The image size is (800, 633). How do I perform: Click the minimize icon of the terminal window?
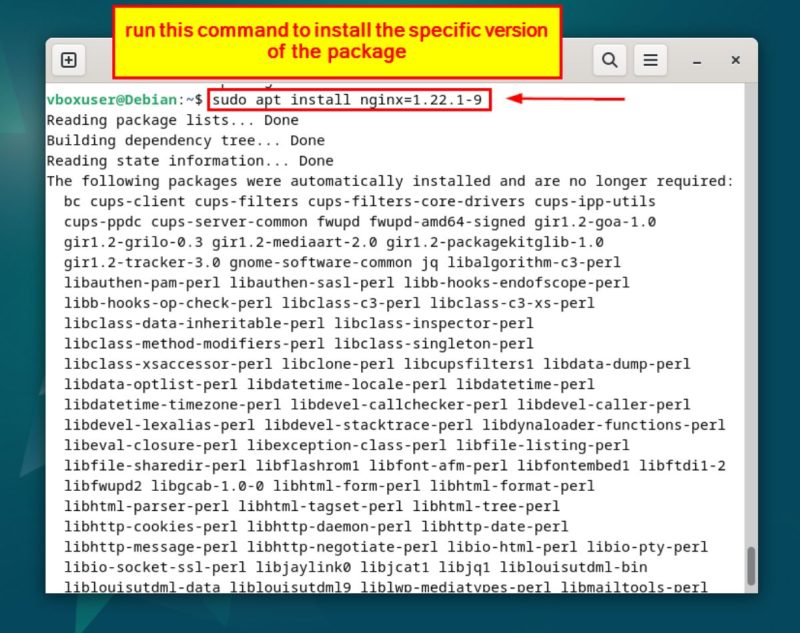(x=696, y=61)
